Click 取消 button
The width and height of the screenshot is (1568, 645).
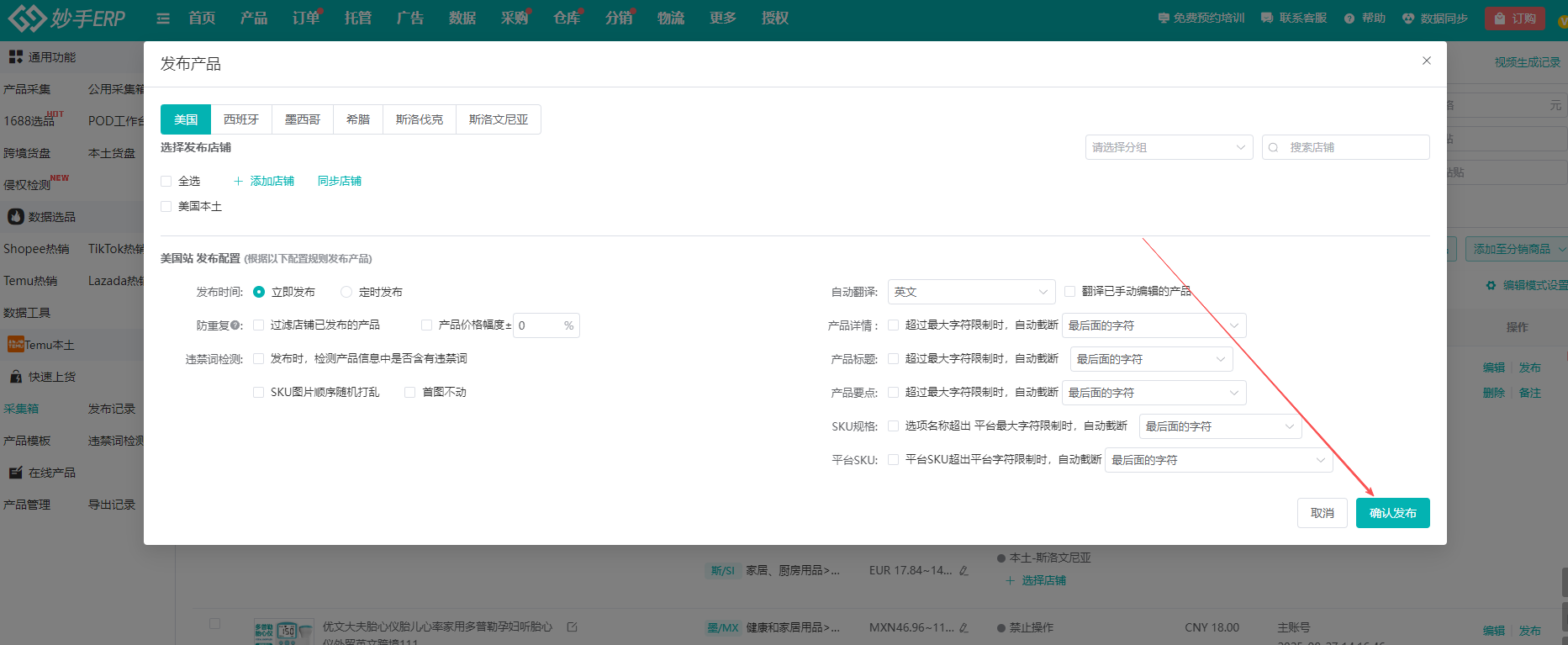pos(1322,513)
